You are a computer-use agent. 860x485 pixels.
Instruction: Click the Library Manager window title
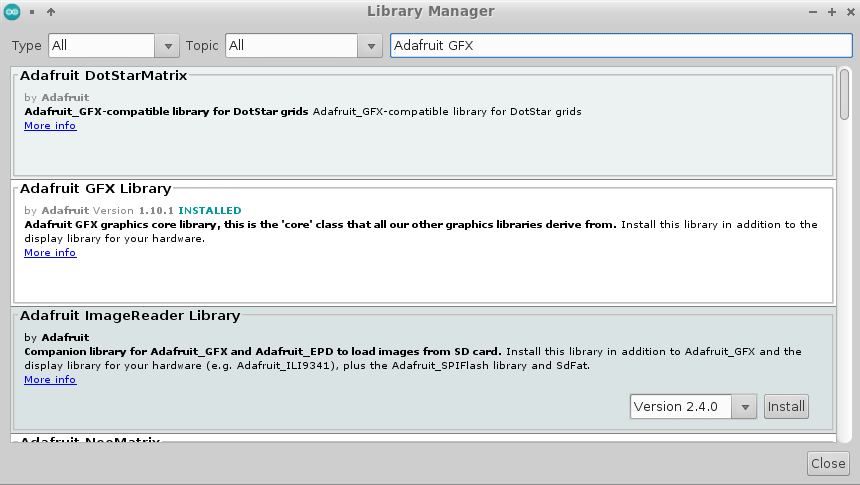tap(431, 12)
